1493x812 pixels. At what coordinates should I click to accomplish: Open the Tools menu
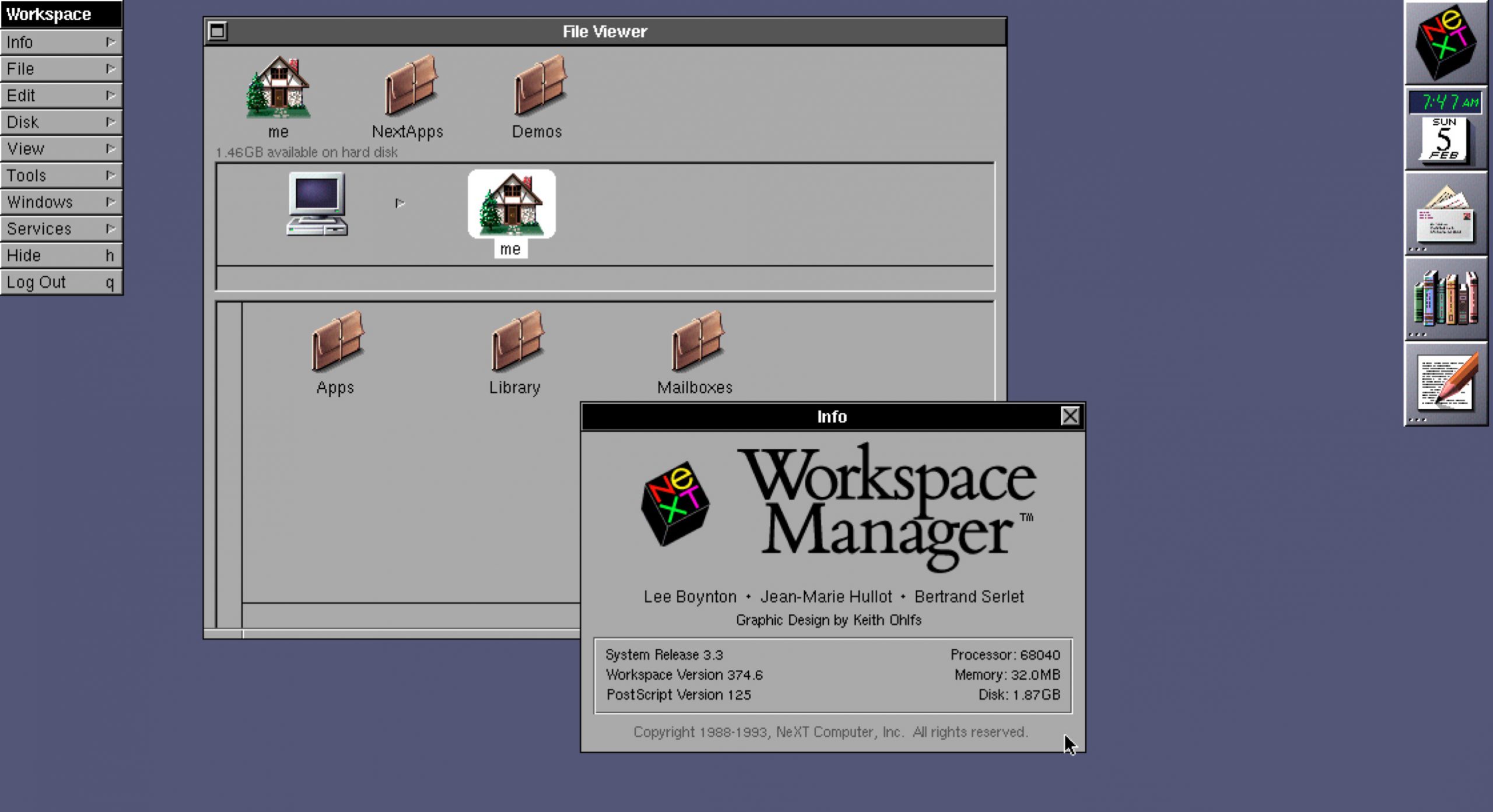click(x=61, y=175)
